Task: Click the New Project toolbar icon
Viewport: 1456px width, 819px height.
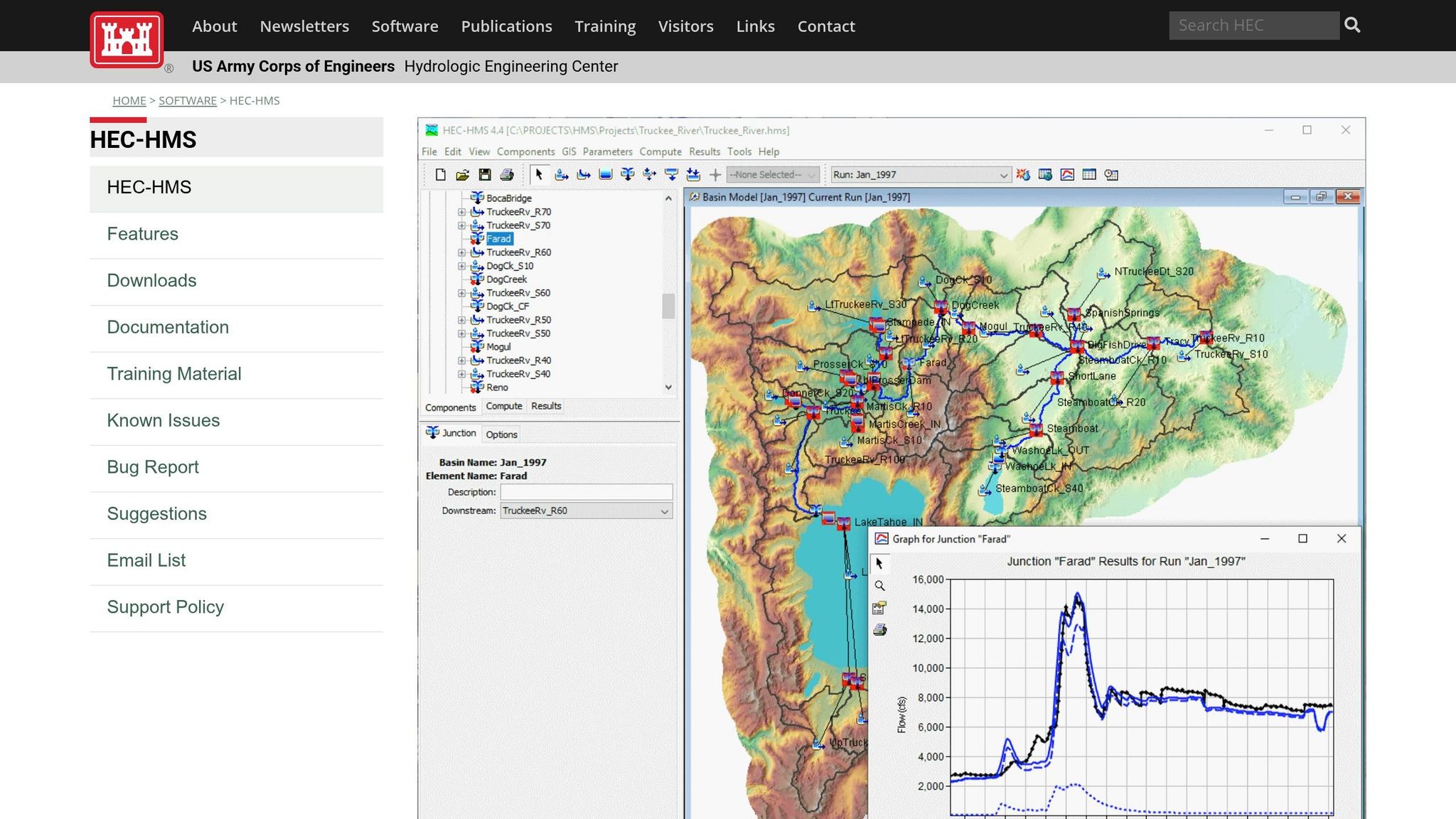Action: pyautogui.click(x=441, y=175)
